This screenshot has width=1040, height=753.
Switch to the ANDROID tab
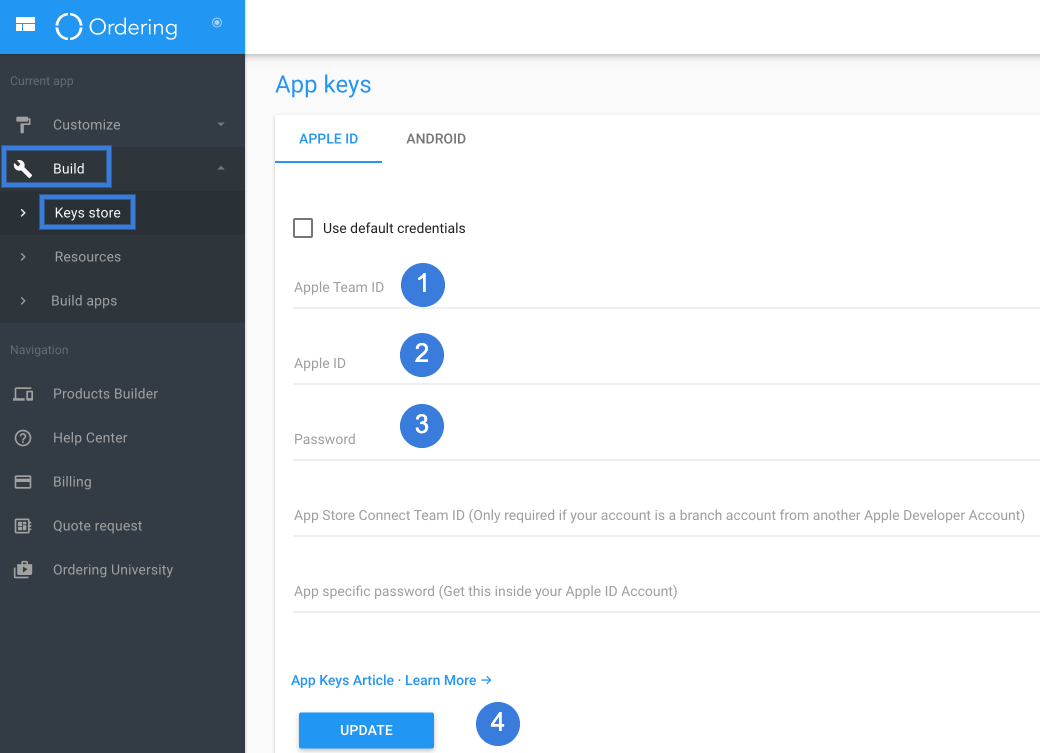point(436,139)
